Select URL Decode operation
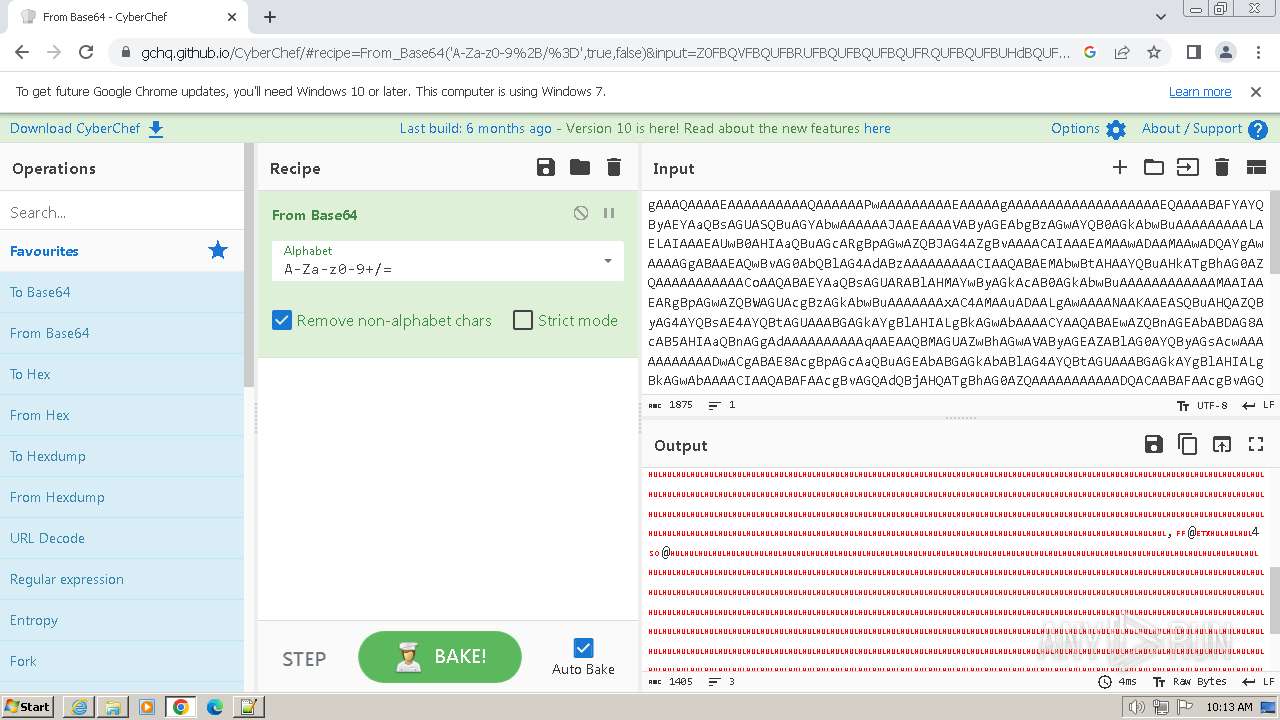Viewport: 1280px width, 720px height. (x=122, y=538)
